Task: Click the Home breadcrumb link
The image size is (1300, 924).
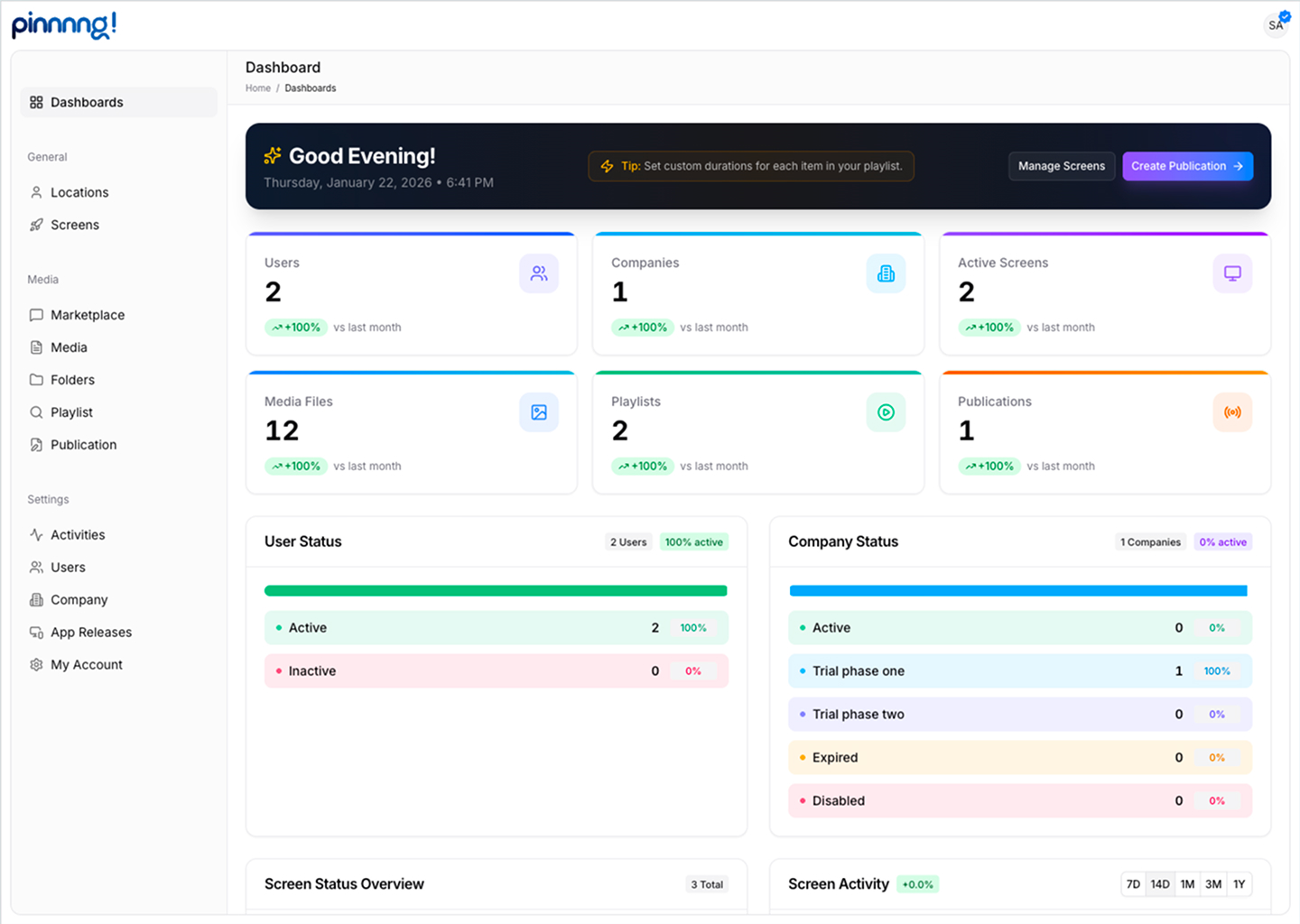Action: tap(258, 88)
